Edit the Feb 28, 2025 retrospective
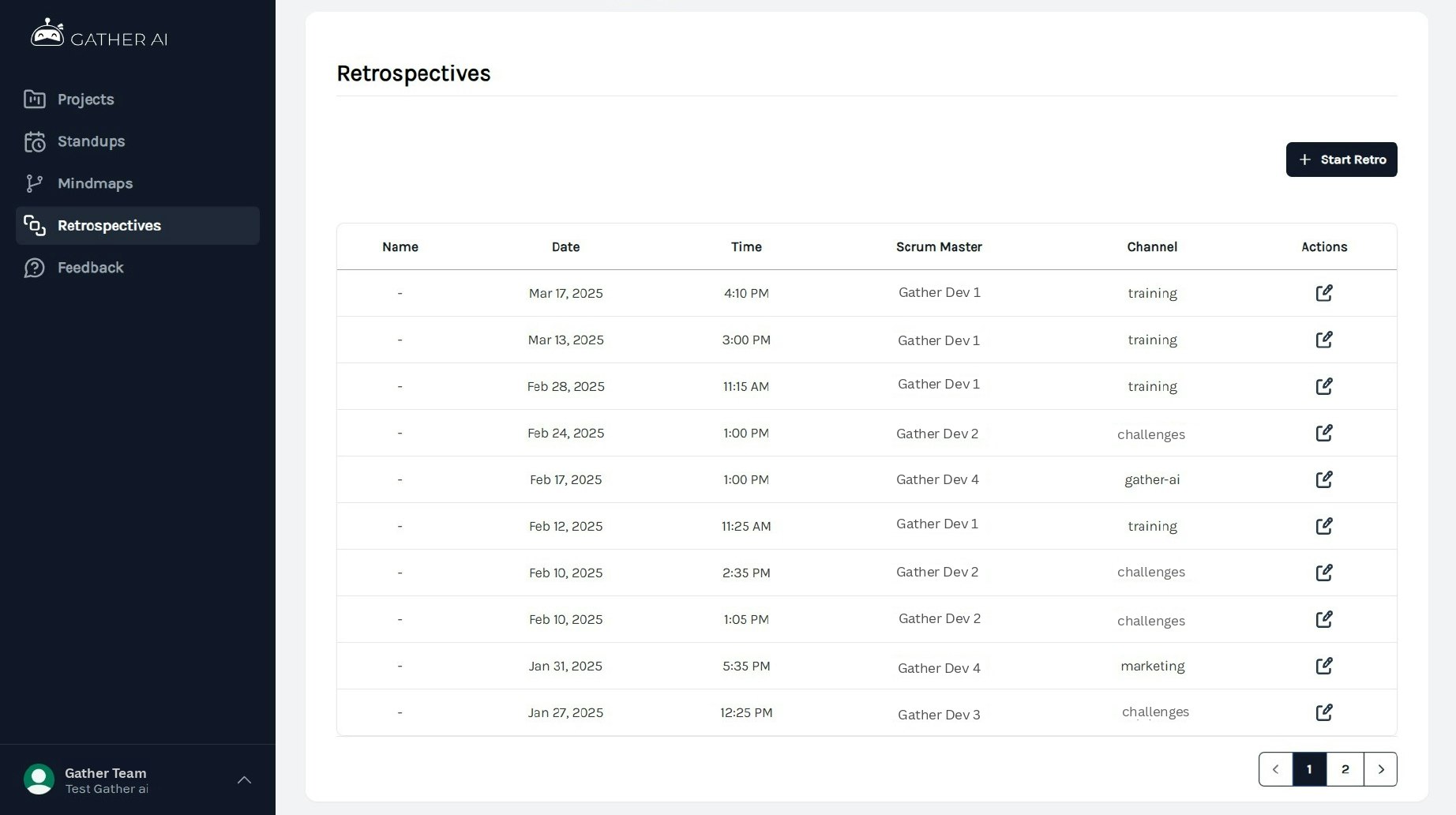Screen dimensions: 1456x815 click(x=1324, y=386)
